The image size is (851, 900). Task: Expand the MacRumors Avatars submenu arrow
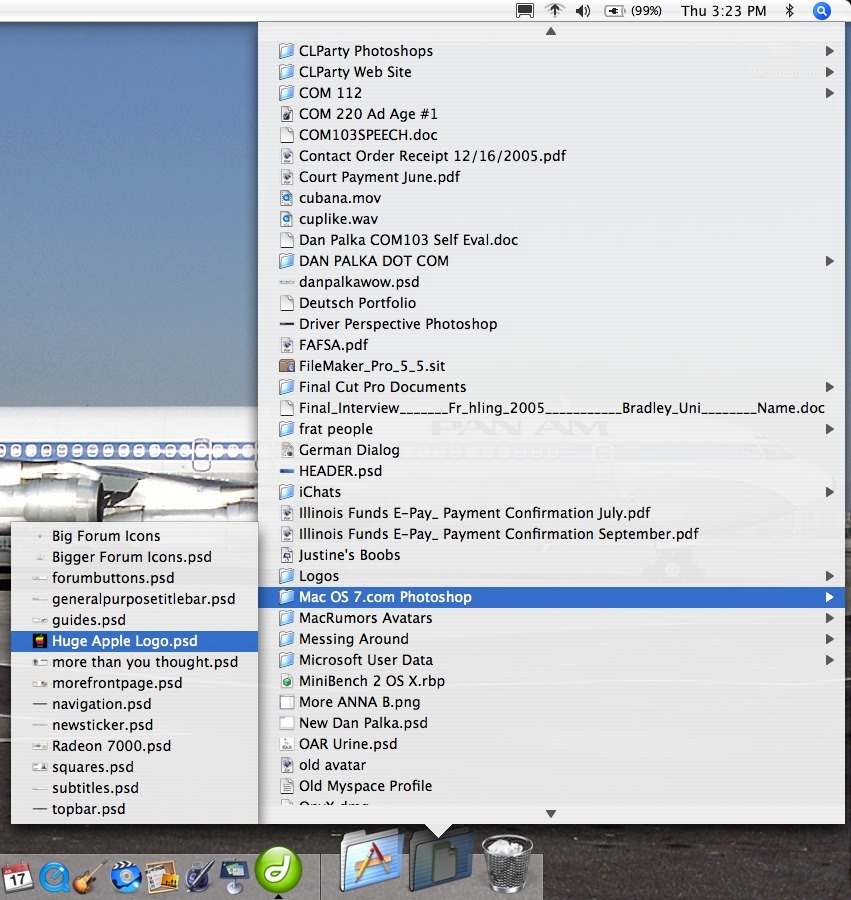click(829, 618)
